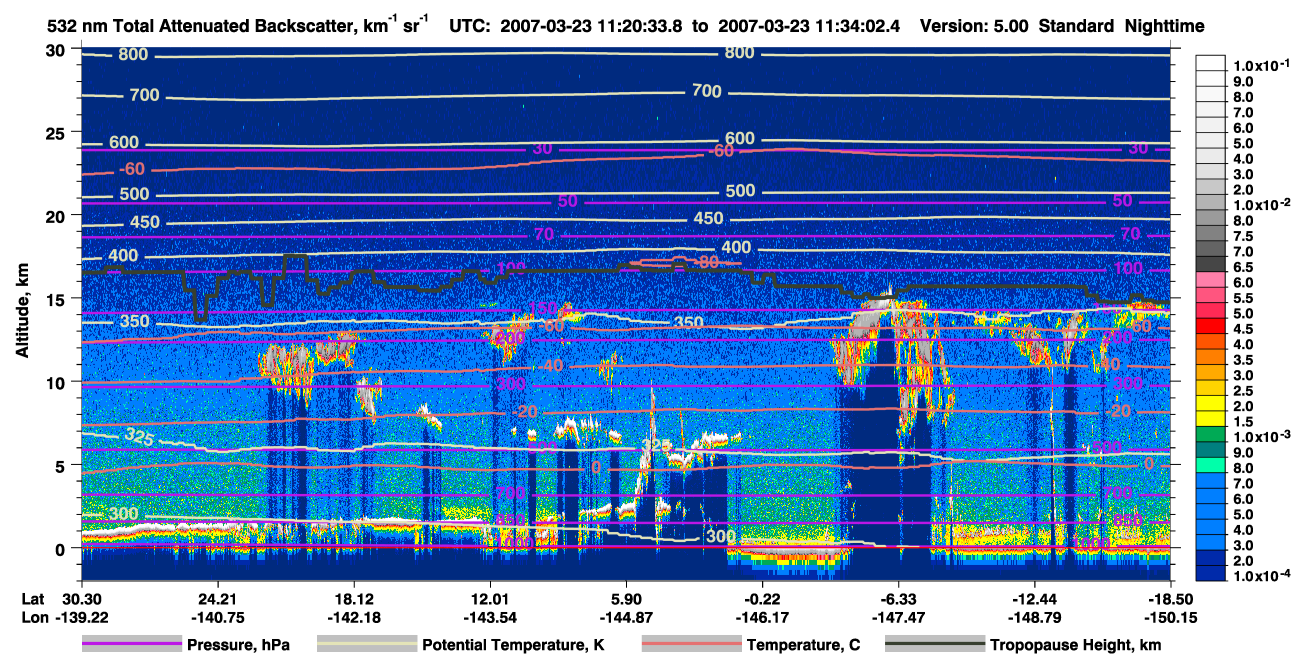This screenshot has height=667, width=1300.
Task: Click the pale Potential Temperature legend line sample
Action: click(366, 645)
